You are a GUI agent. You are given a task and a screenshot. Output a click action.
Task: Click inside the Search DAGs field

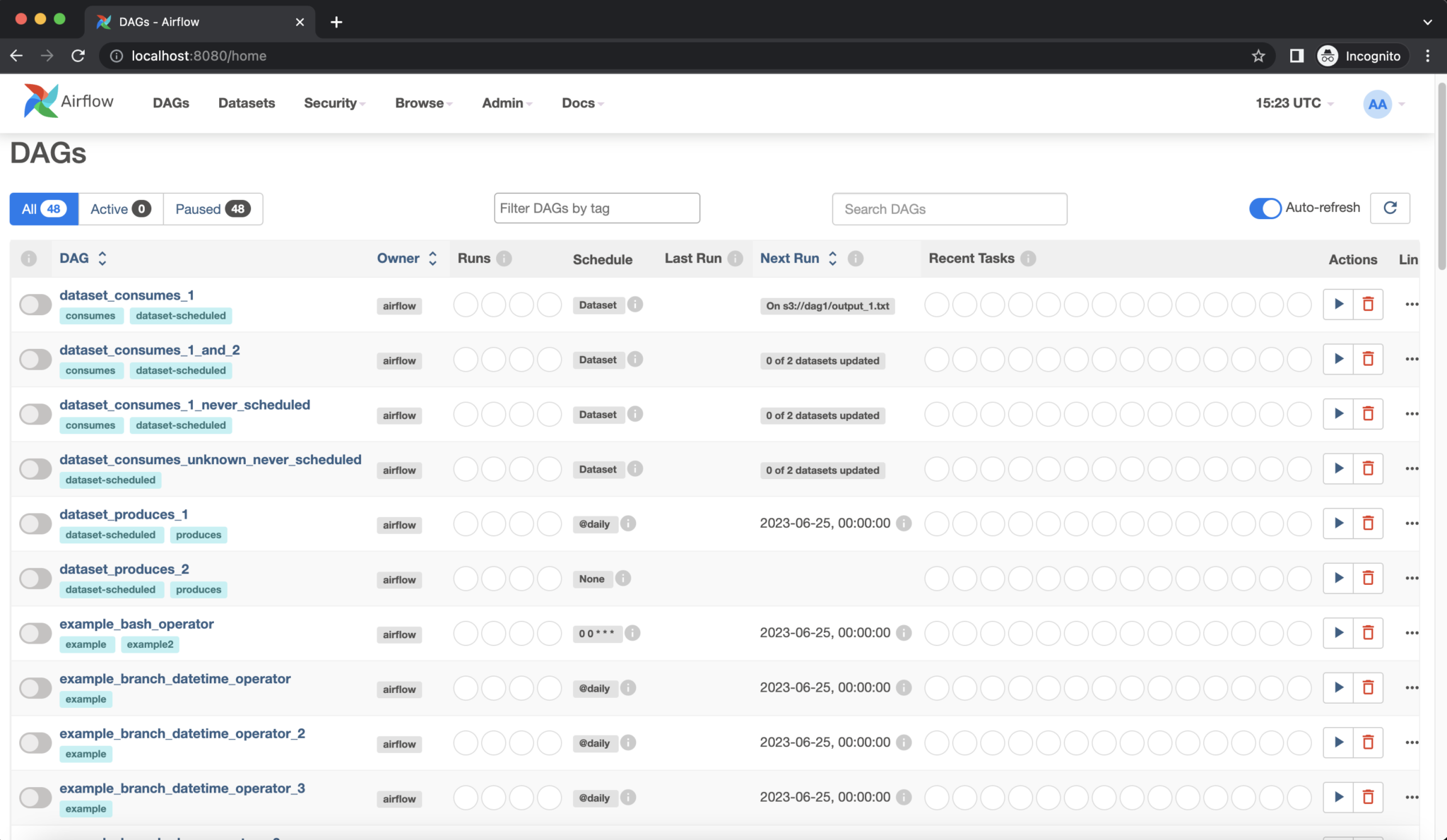point(949,208)
